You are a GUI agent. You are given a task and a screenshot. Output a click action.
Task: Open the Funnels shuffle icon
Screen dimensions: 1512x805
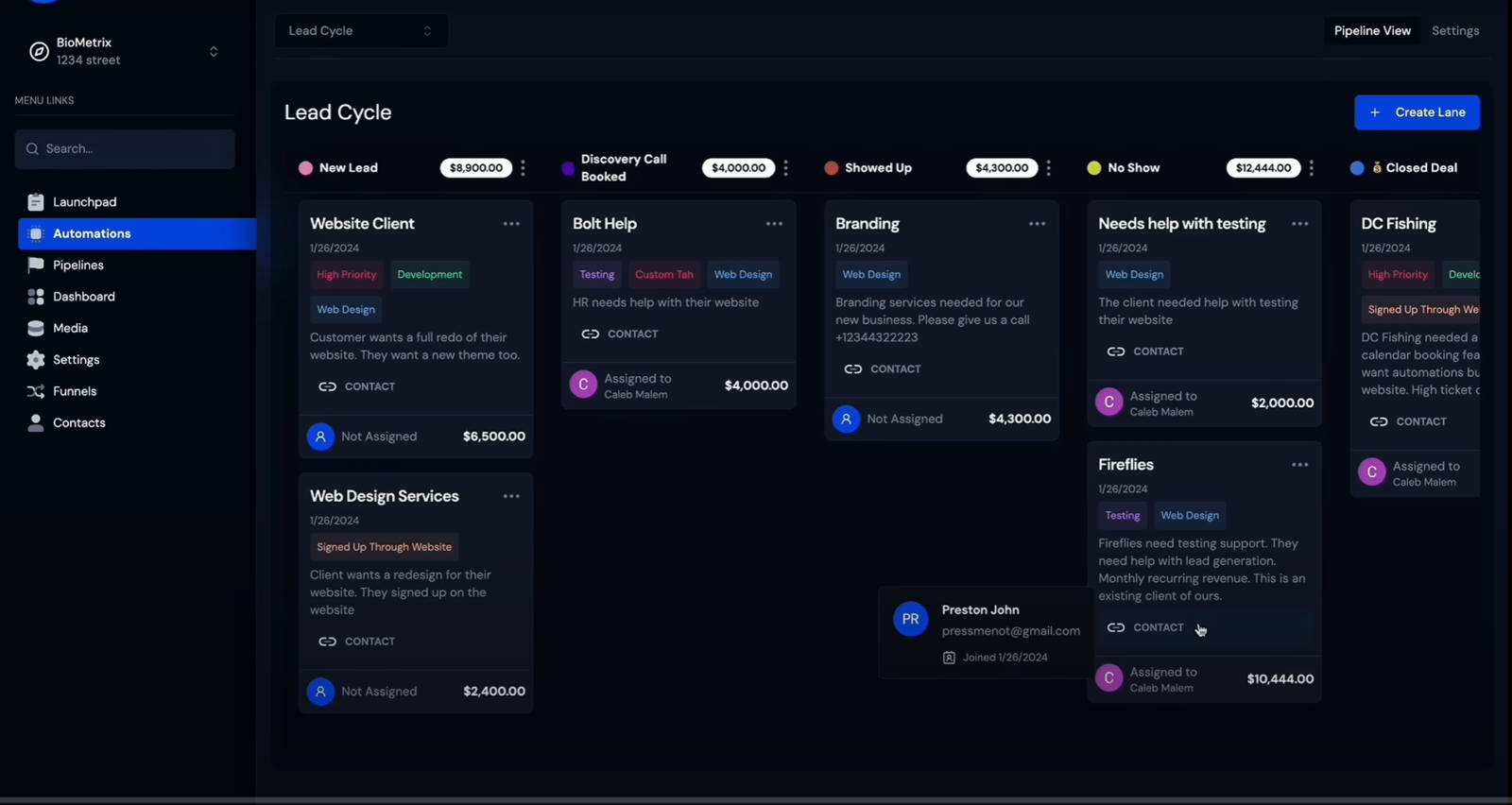36,391
